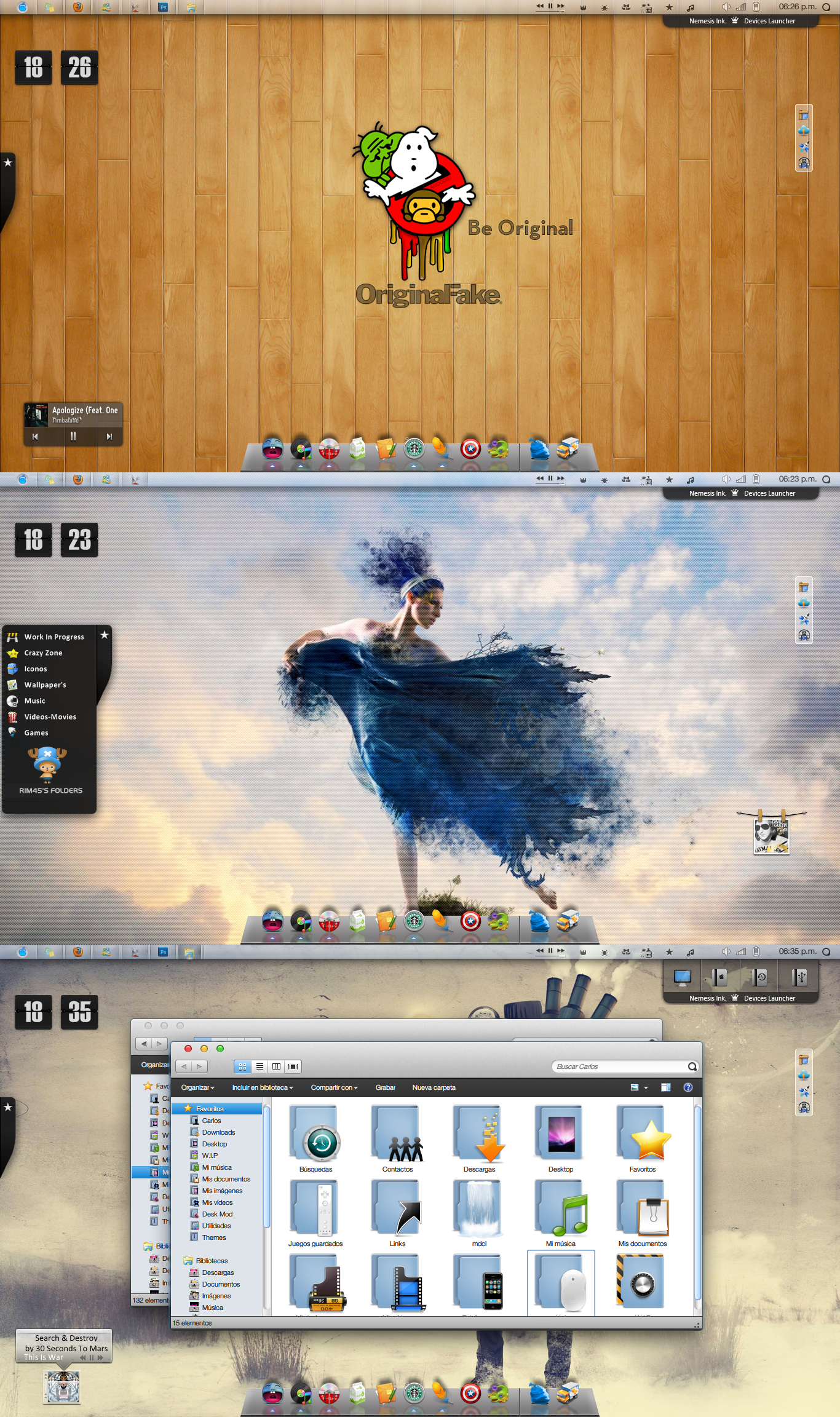Select the Descargas folder with orange arrow

479,1135
